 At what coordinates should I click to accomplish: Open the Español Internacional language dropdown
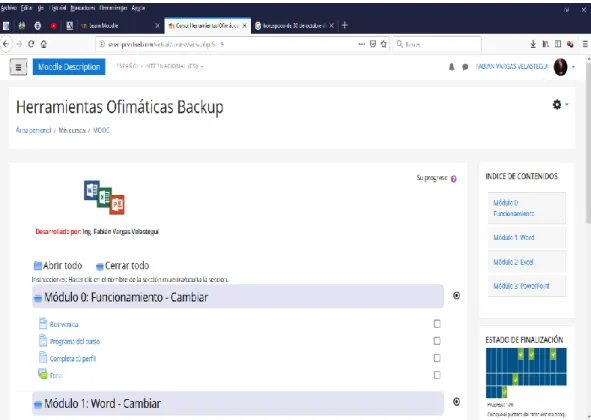160,66
